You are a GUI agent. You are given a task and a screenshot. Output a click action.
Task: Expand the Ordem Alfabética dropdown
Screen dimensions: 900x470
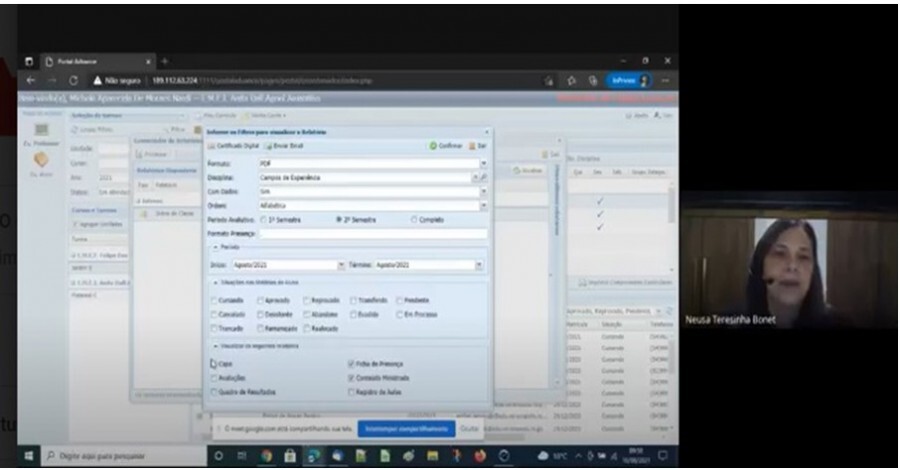click(483, 206)
